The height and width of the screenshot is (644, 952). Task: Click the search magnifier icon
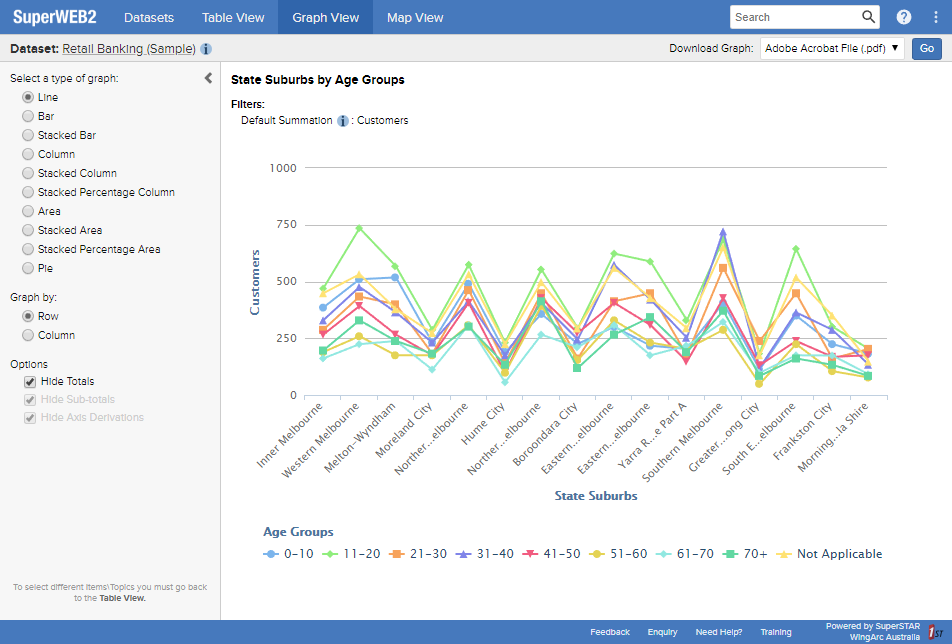[x=868, y=17]
